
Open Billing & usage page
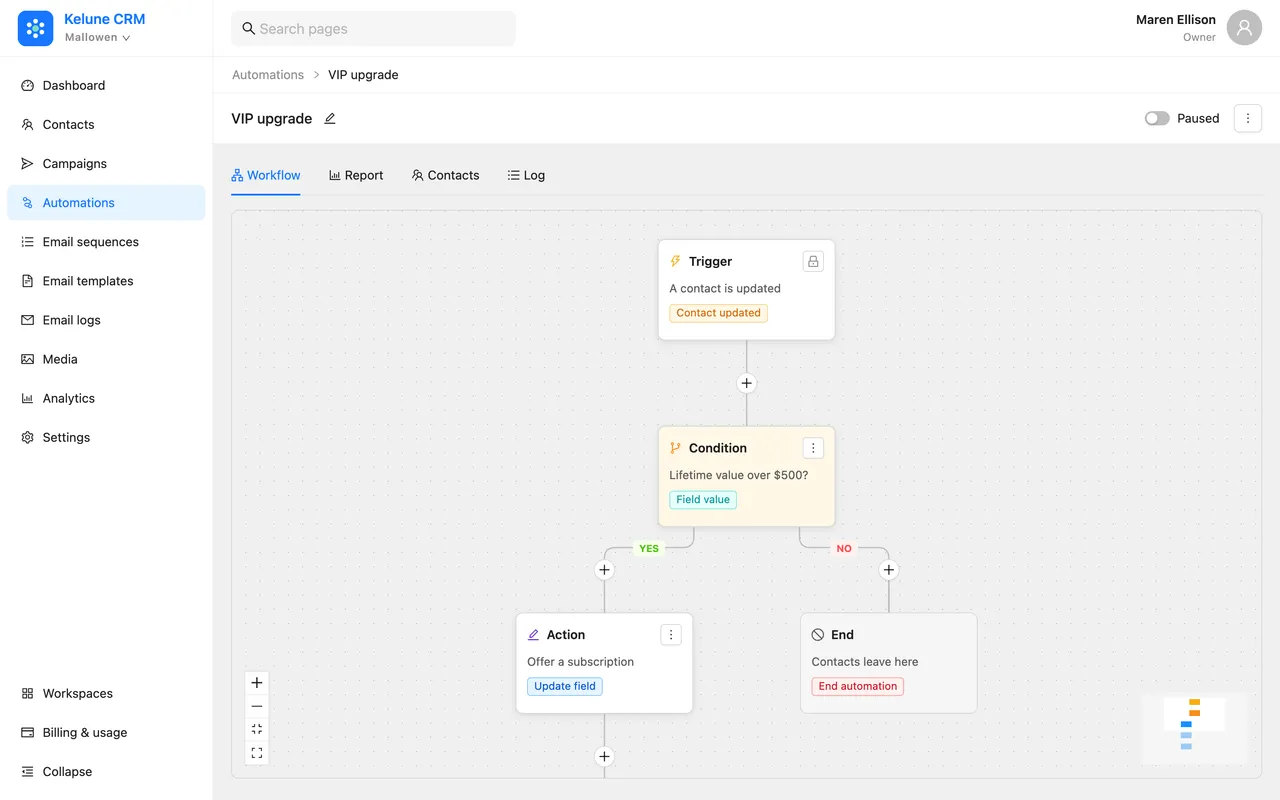click(x=106, y=732)
